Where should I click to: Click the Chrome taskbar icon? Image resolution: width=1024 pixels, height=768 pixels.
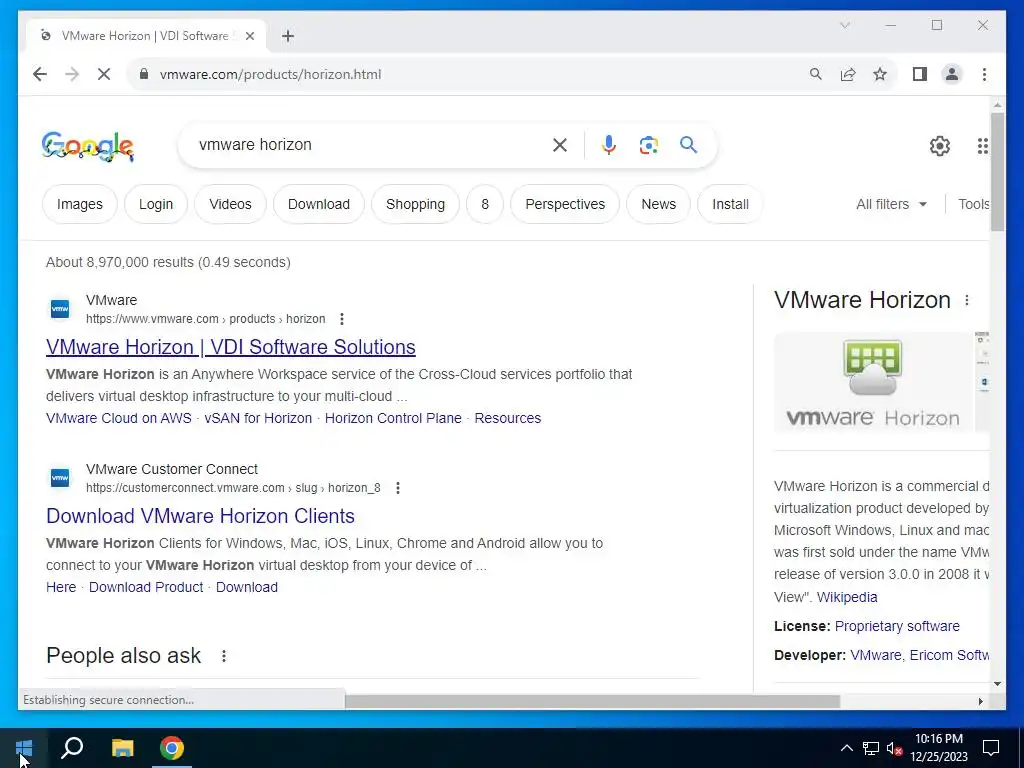click(x=172, y=748)
